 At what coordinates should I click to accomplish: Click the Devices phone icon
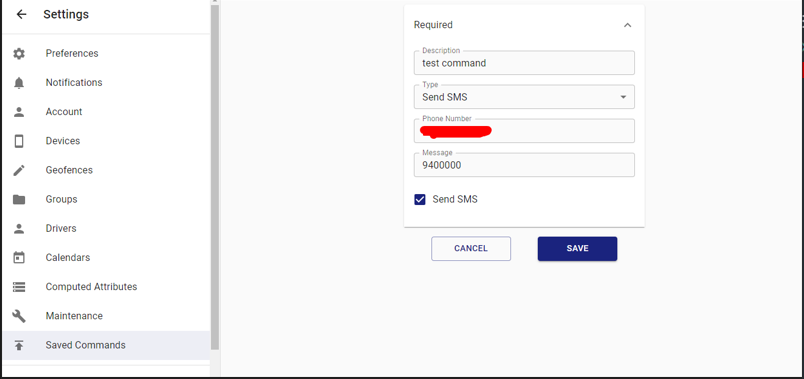click(19, 141)
